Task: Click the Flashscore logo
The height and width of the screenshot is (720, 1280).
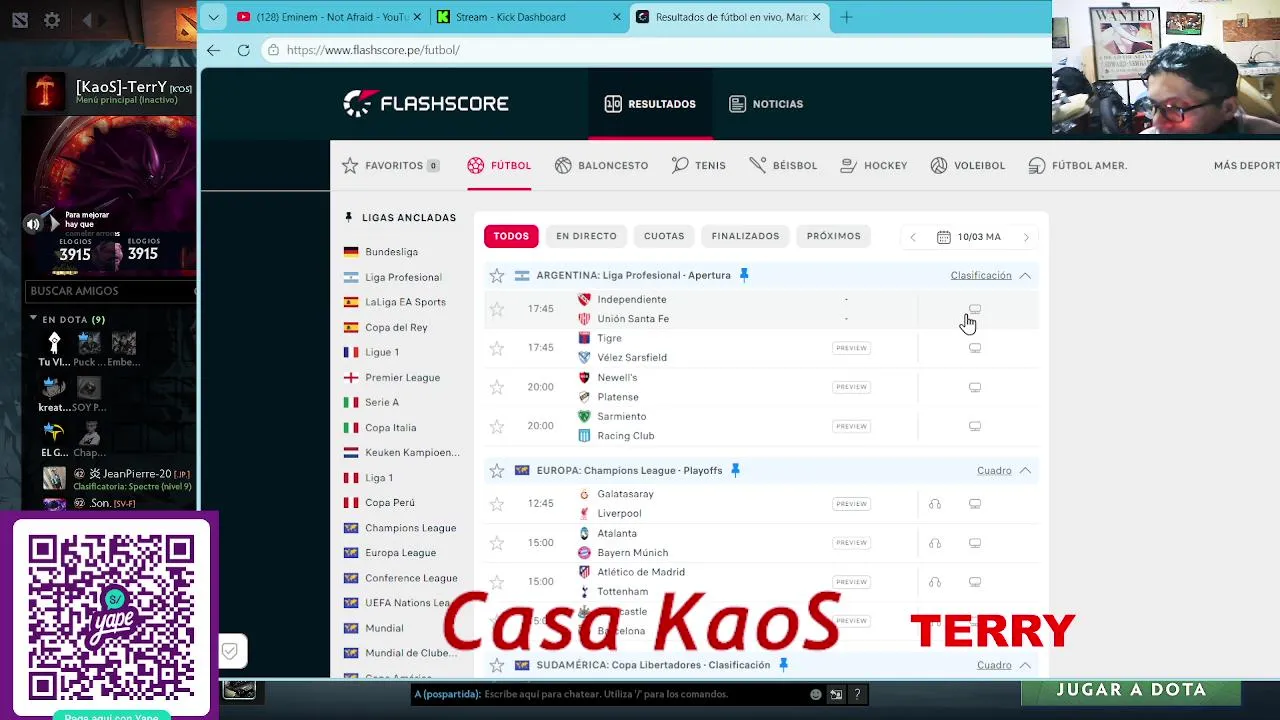Action: tap(426, 103)
